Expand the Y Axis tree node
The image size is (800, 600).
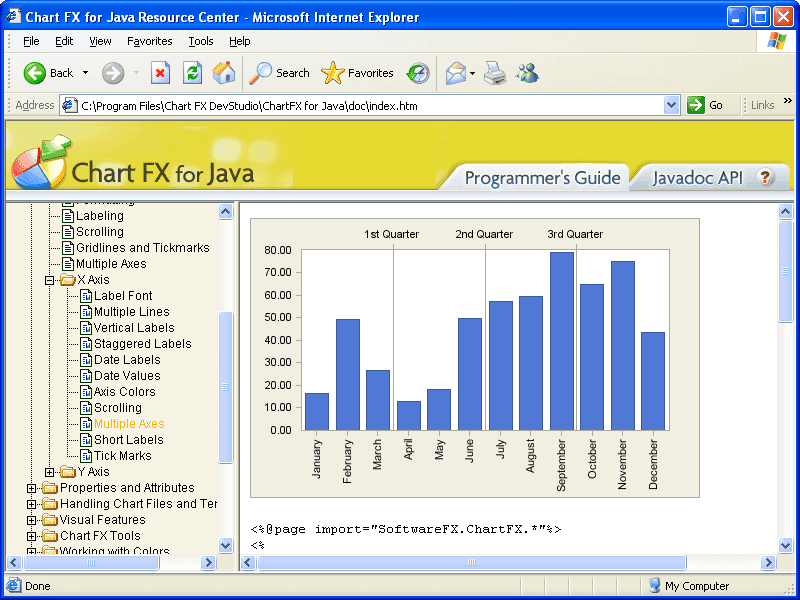[49, 472]
